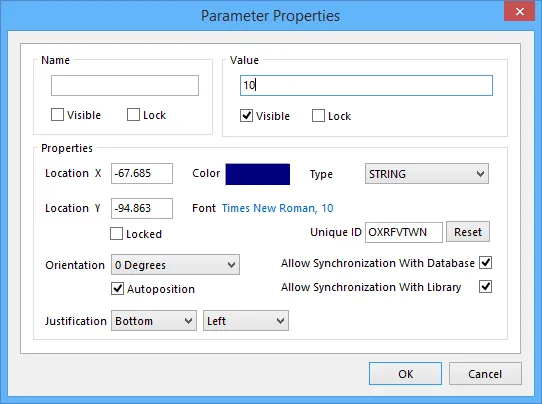Open the Times New Roman, 10 font link
This screenshot has height=404, width=542.
[x=277, y=208]
